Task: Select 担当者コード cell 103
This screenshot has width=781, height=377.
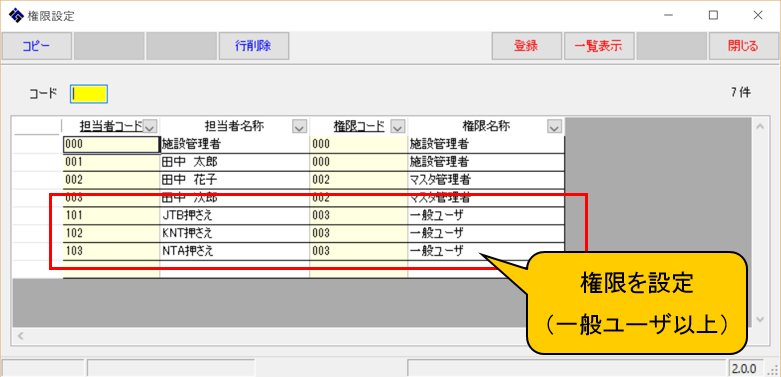Action: tap(111, 251)
